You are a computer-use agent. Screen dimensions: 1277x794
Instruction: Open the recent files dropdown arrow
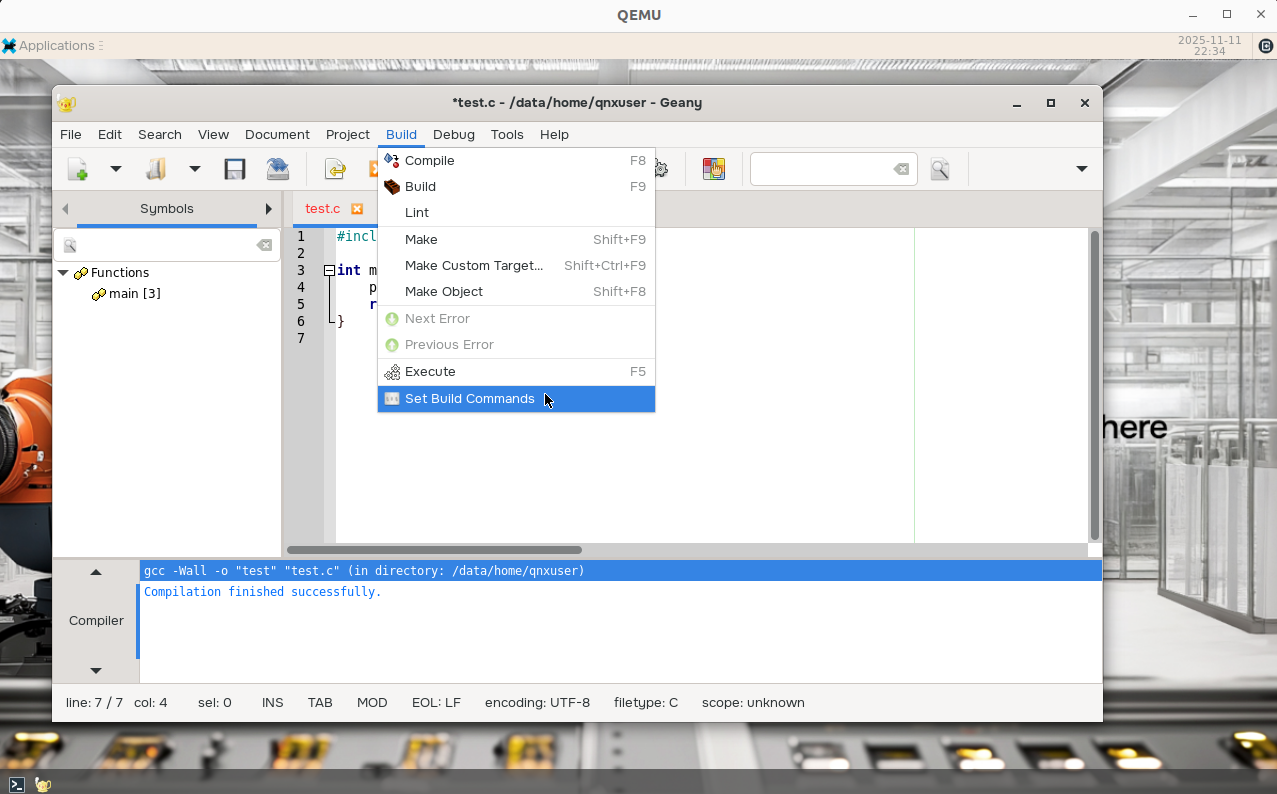[195, 169]
